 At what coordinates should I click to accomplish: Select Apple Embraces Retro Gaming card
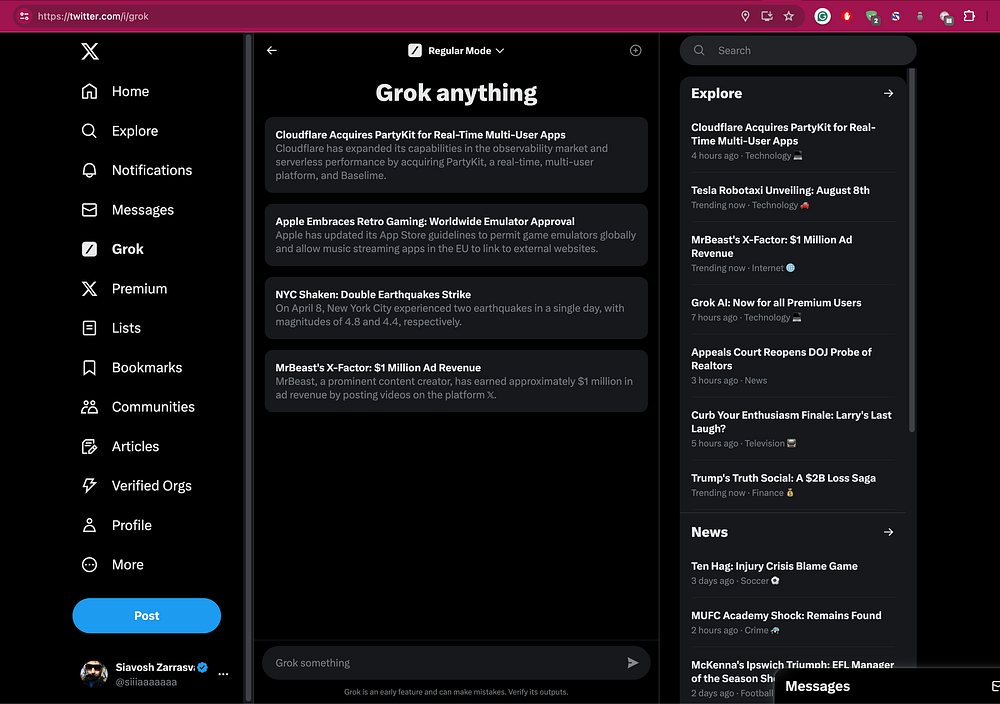point(456,235)
